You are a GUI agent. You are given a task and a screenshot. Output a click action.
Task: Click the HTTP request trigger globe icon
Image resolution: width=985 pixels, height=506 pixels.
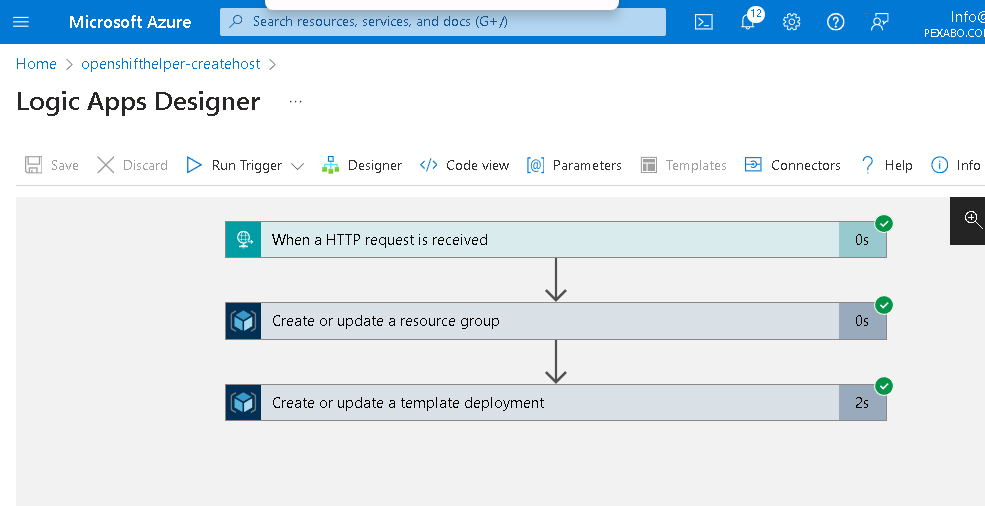click(244, 239)
